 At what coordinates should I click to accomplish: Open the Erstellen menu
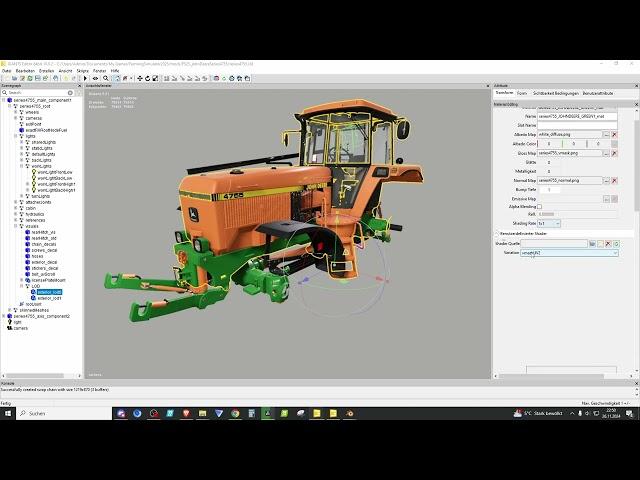(47, 71)
